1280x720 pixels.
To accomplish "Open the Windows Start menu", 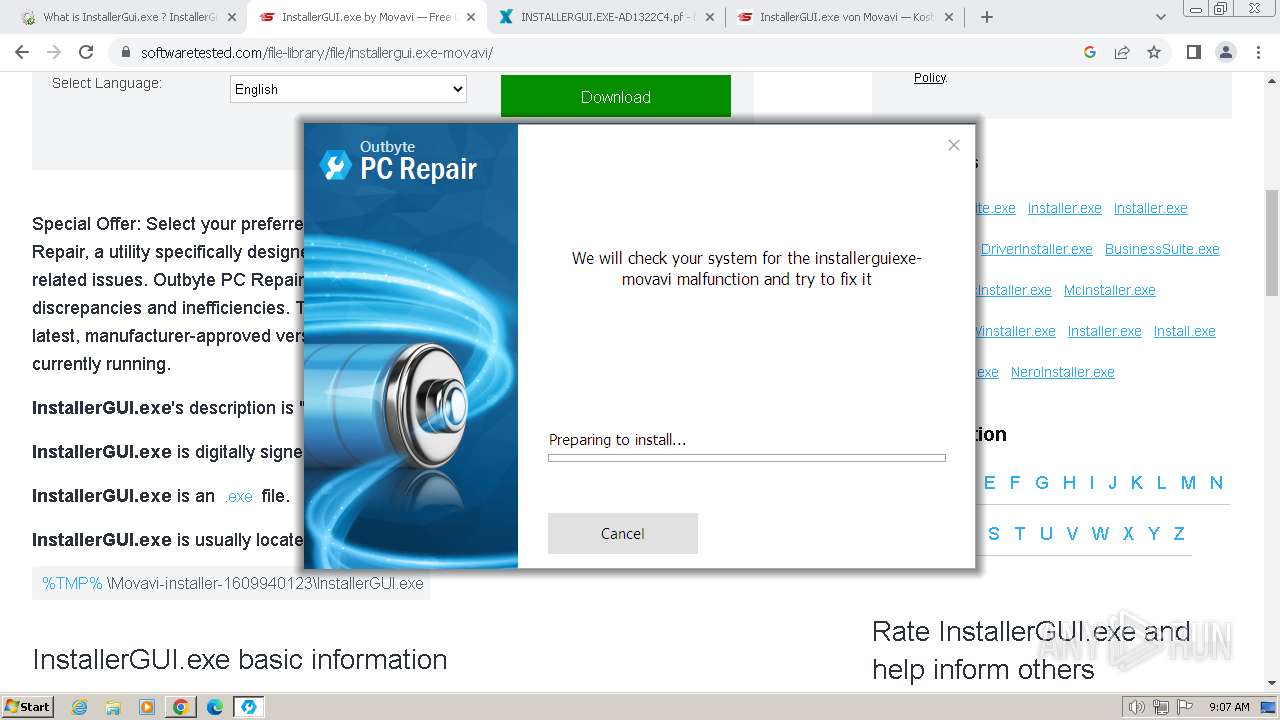I will click(27, 706).
